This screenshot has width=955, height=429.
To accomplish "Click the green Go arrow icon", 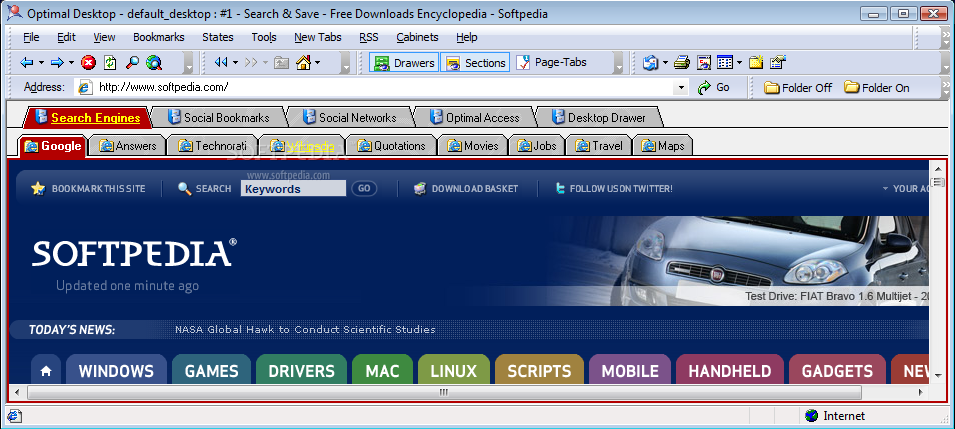I will 705,87.
